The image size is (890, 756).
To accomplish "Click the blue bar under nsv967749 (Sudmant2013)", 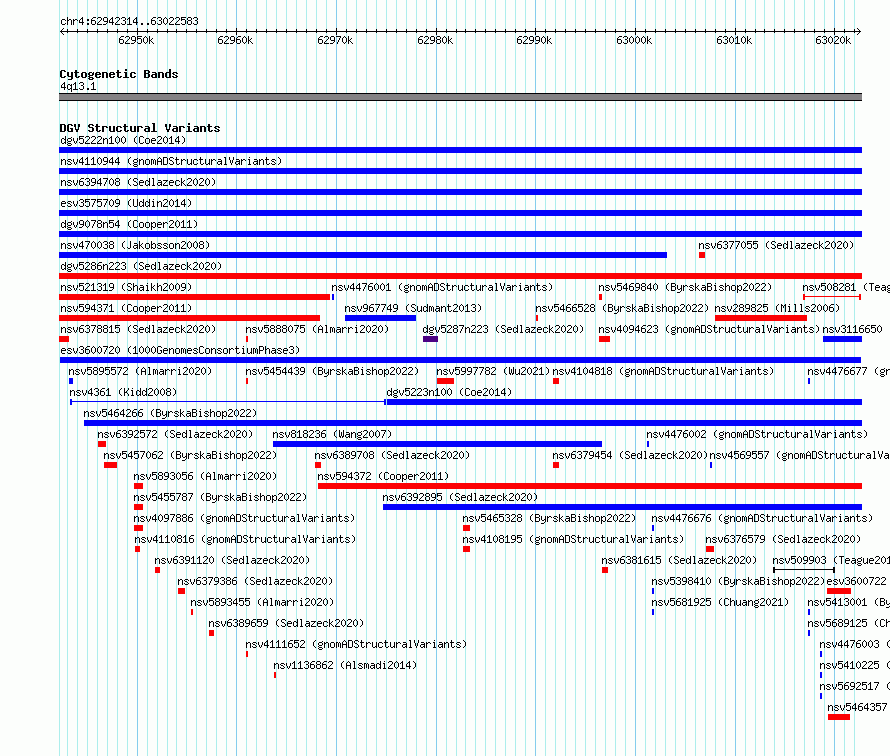I will (380, 318).
